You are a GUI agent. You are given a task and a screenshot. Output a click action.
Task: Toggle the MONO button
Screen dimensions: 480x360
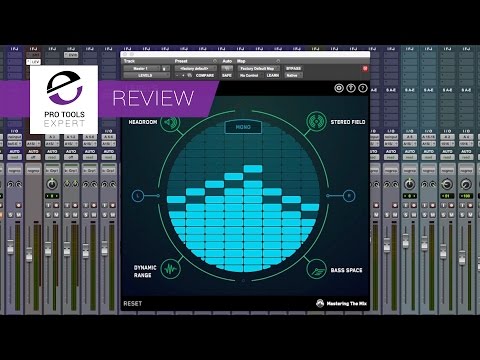click(x=243, y=127)
